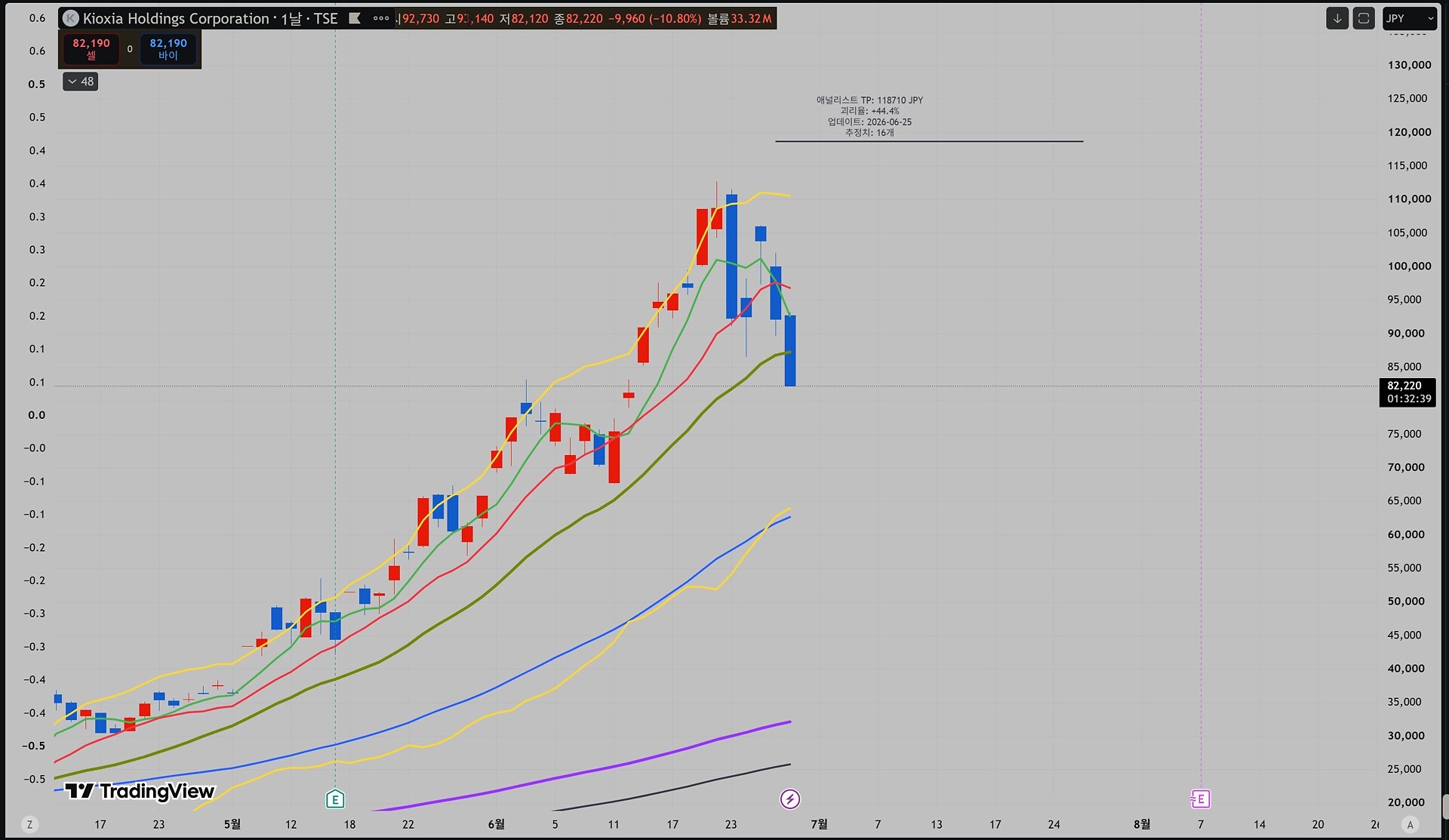Click the blue 82,190 buy button
The height and width of the screenshot is (840, 1449).
pyautogui.click(x=168, y=49)
